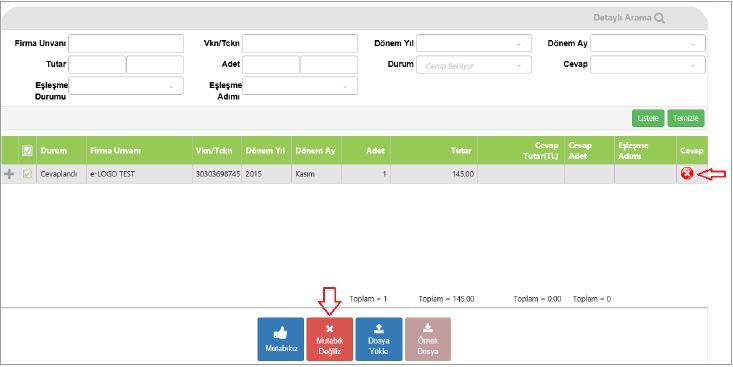Sort by the Tutar column header
This screenshot has height=367, width=733.
point(434,151)
